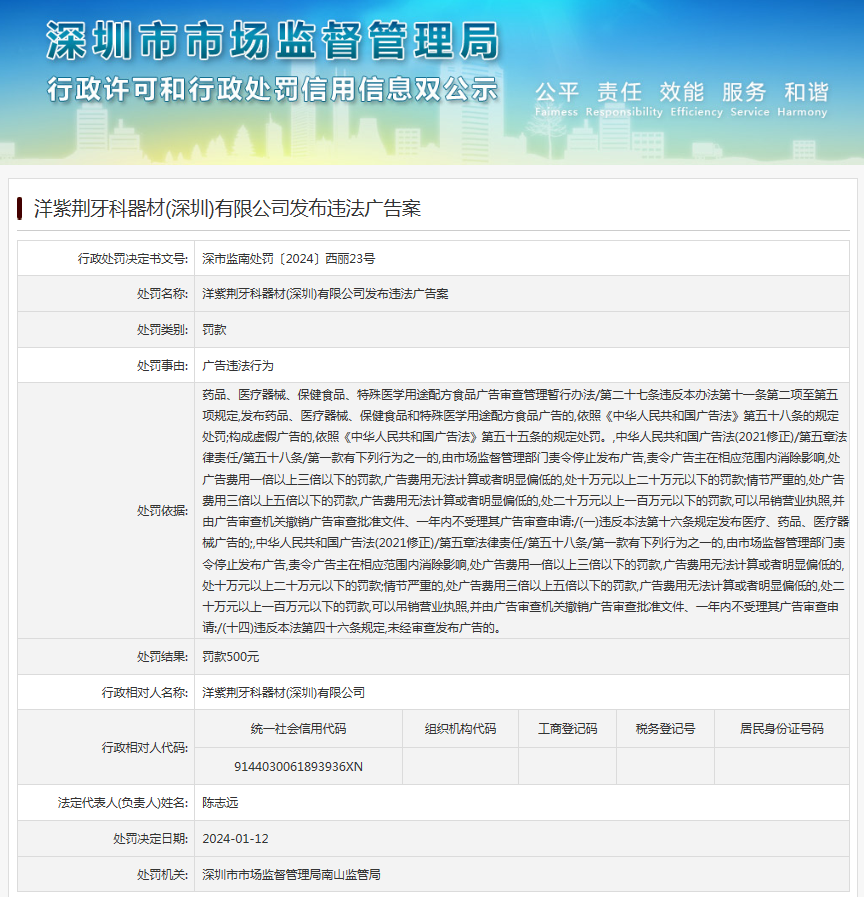Select the credit code 9144030061893936XN

click(x=298, y=767)
